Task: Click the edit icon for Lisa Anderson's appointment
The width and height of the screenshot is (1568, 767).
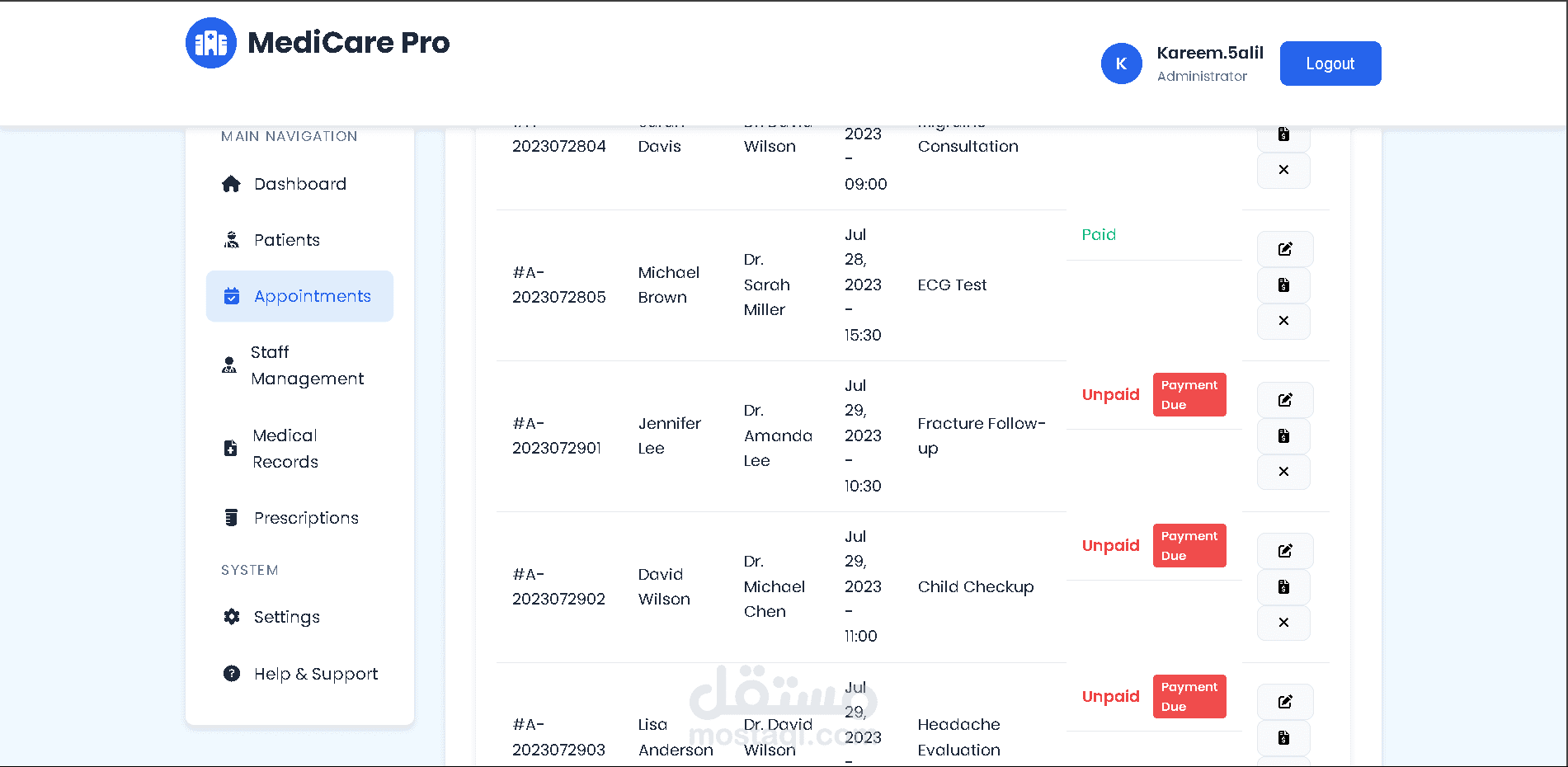Action: (1284, 702)
